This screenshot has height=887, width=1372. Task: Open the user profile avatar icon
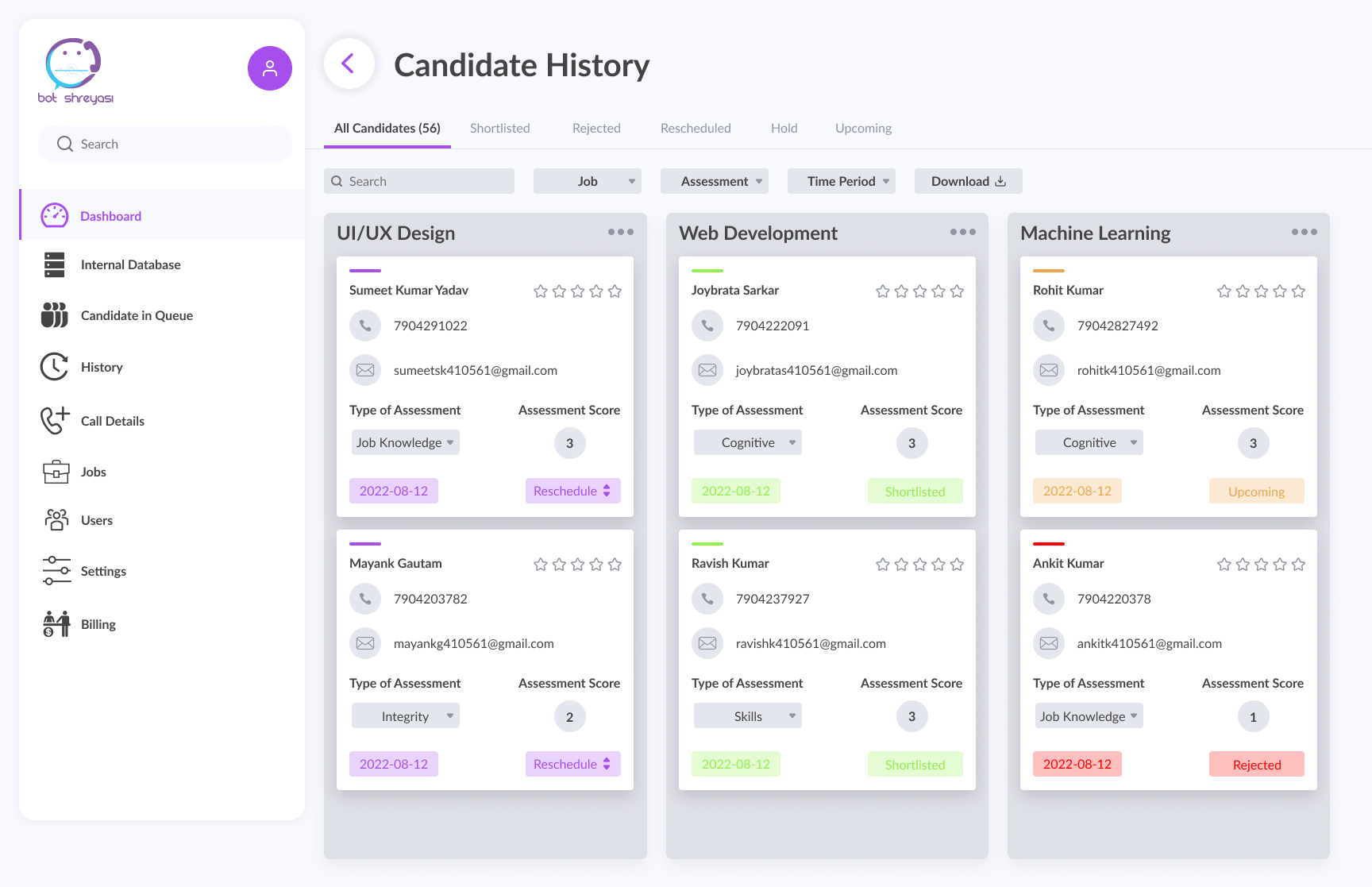pyautogui.click(x=270, y=68)
